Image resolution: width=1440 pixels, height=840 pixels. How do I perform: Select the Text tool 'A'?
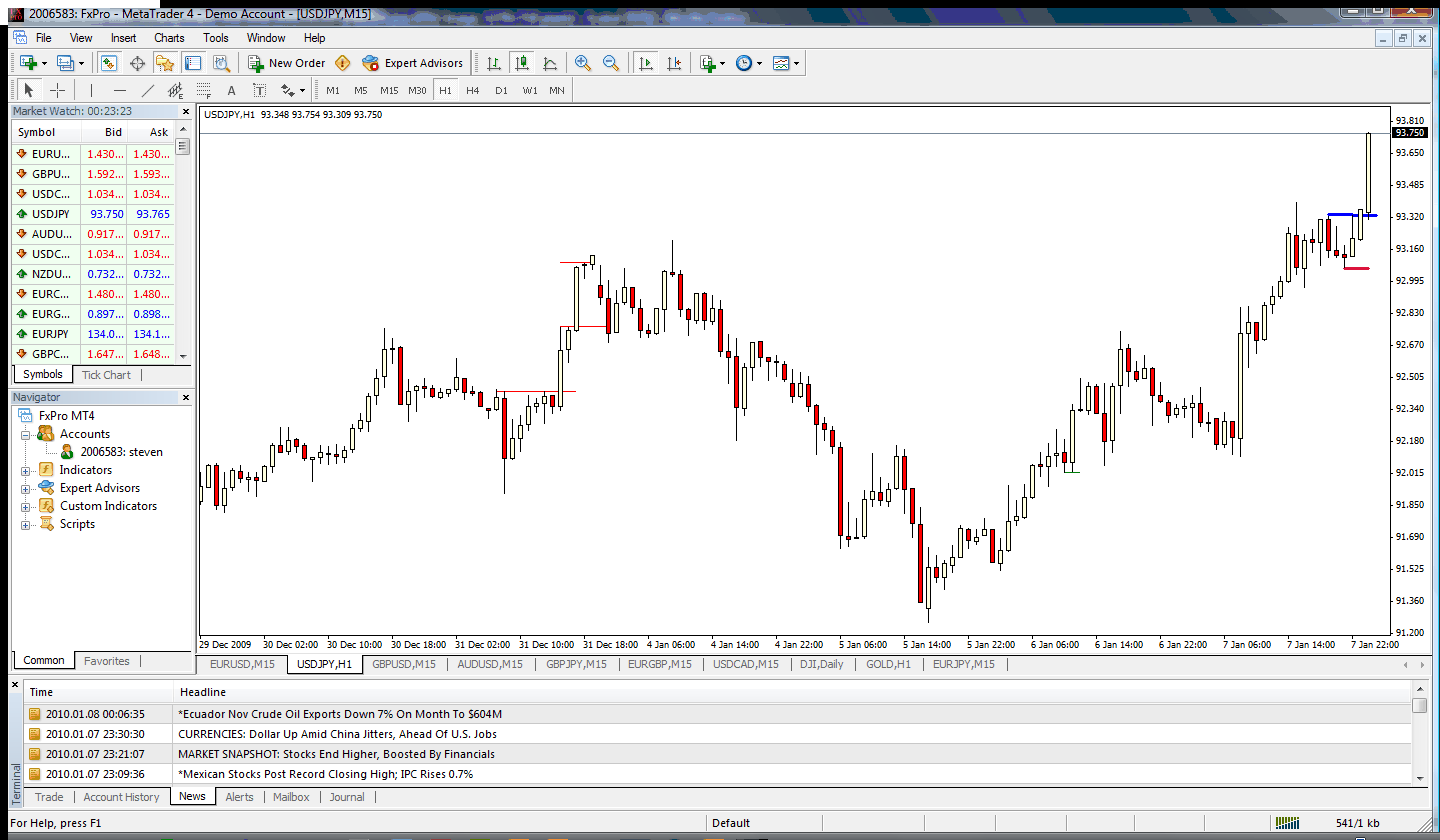(x=231, y=90)
